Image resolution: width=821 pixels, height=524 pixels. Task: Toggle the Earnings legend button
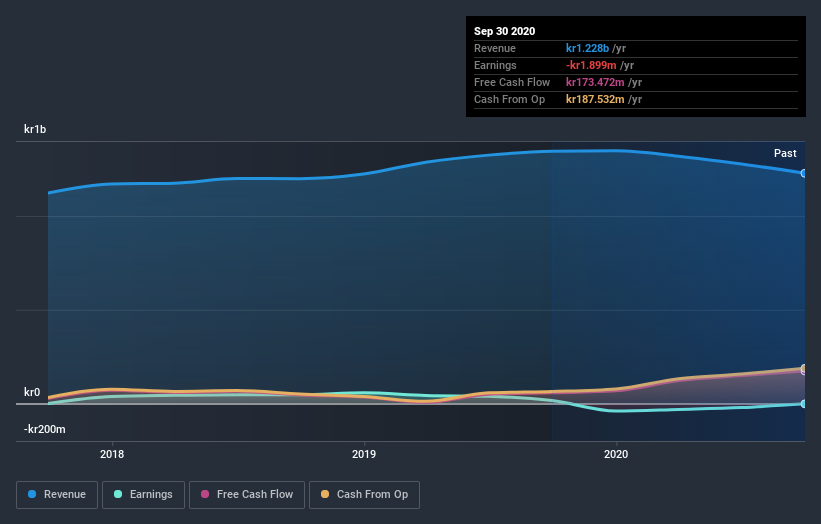click(x=143, y=495)
